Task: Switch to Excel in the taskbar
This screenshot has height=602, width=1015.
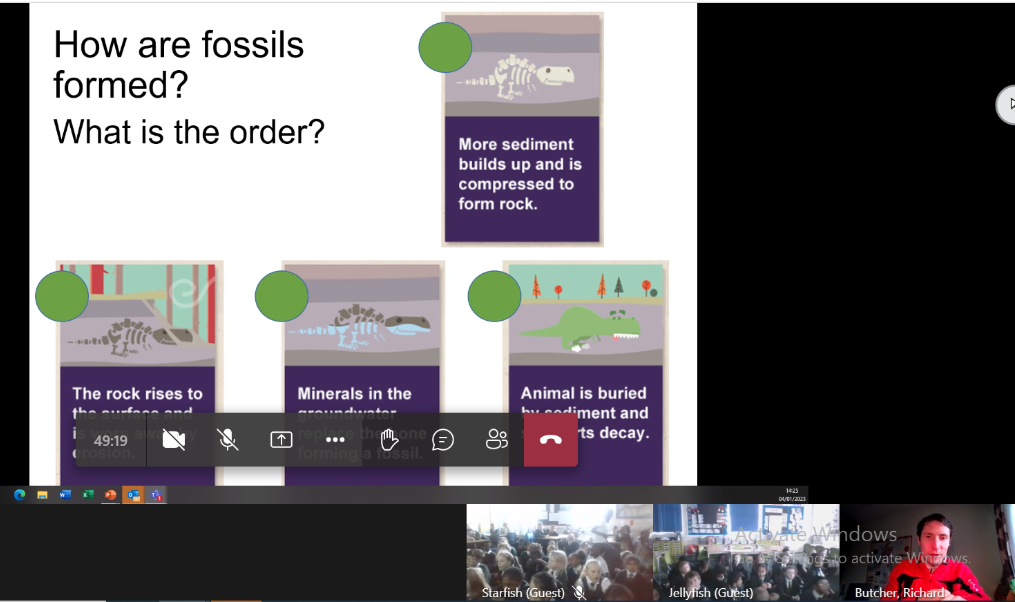Action: point(88,495)
